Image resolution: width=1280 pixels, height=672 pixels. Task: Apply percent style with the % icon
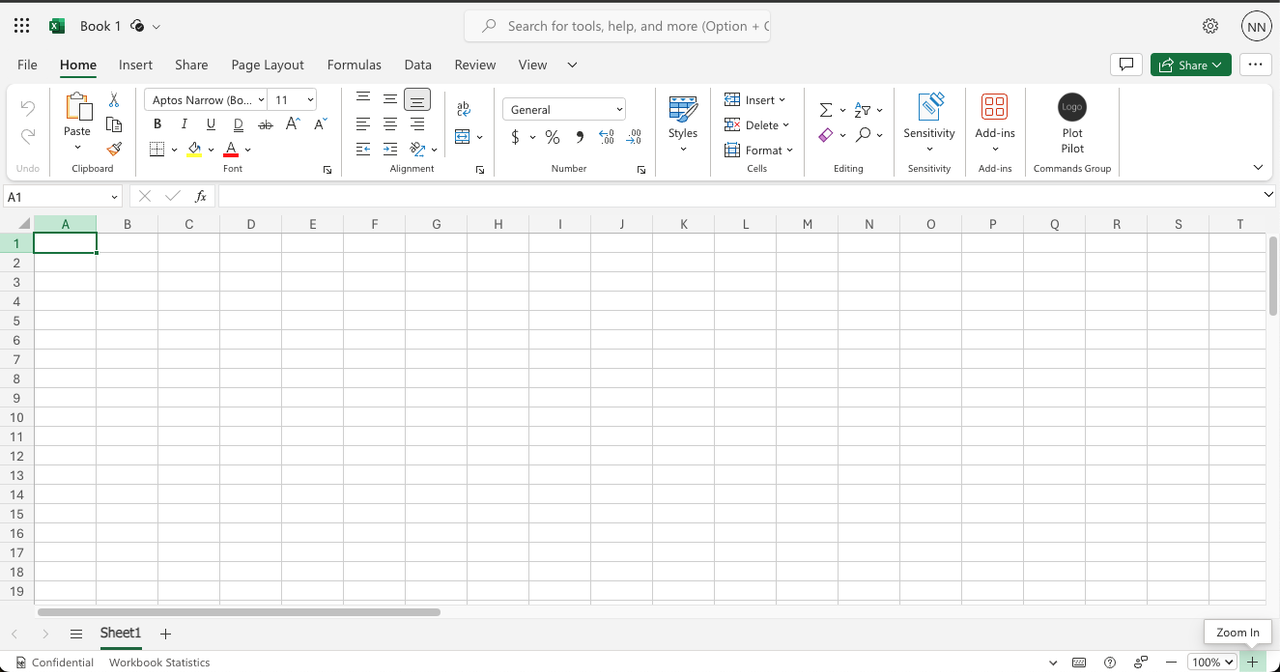pos(552,137)
